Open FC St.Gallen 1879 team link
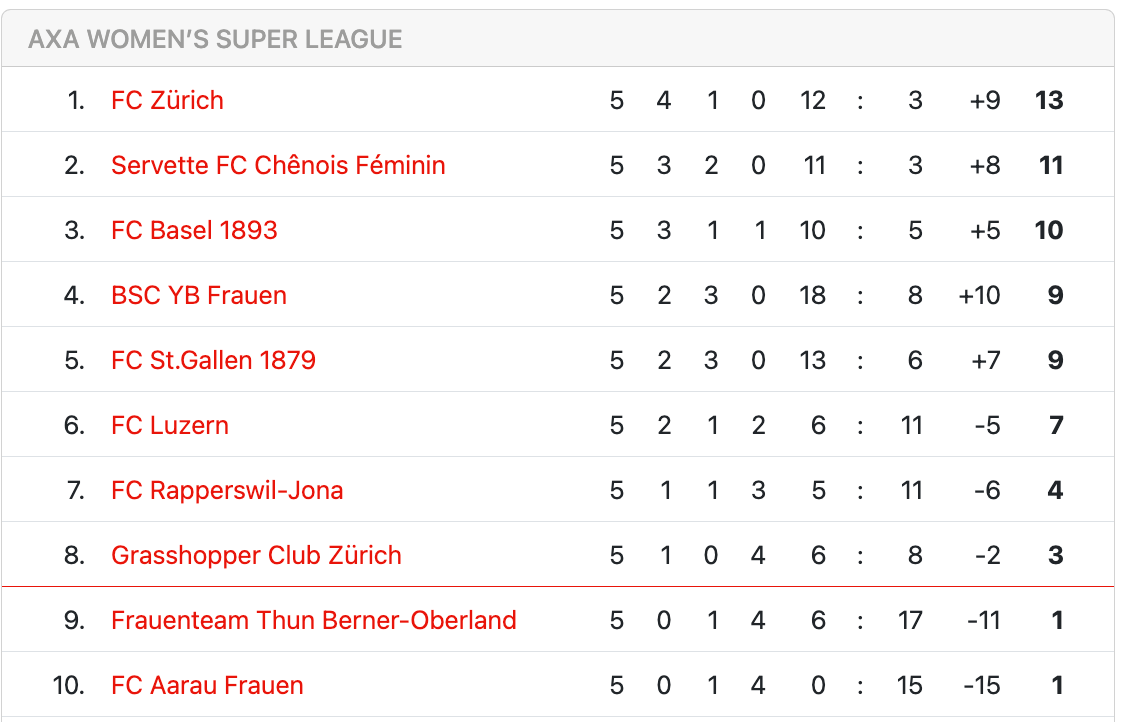The width and height of the screenshot is (1122, 722). (x=213, y=360)
